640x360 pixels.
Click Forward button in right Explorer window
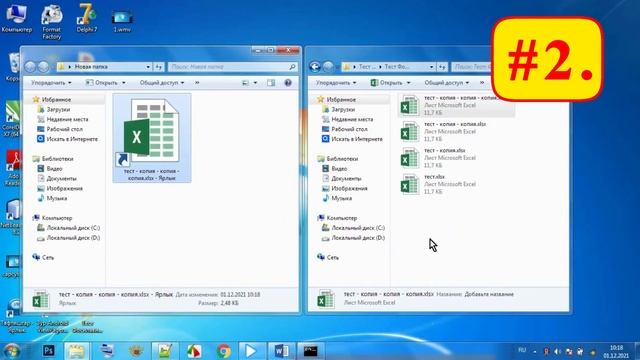328,67
